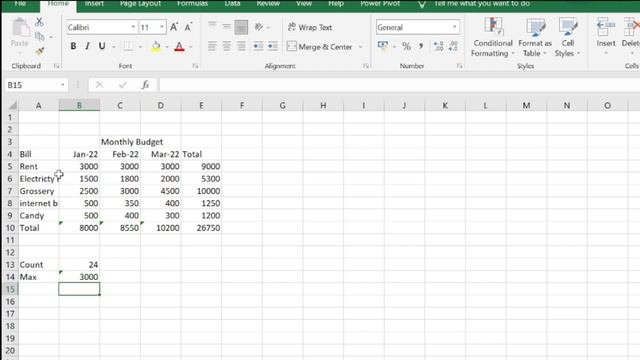This screenshot has width=640, height=360.
Task: Select cell with Monthly Budget title
Action: [132, 142]
